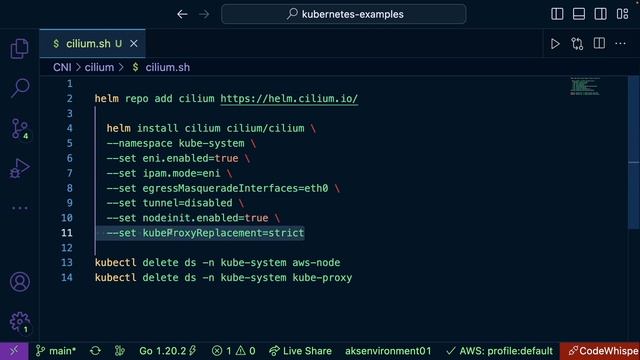
Task: Select CNI in the breadcrumb
Action: 62,67
